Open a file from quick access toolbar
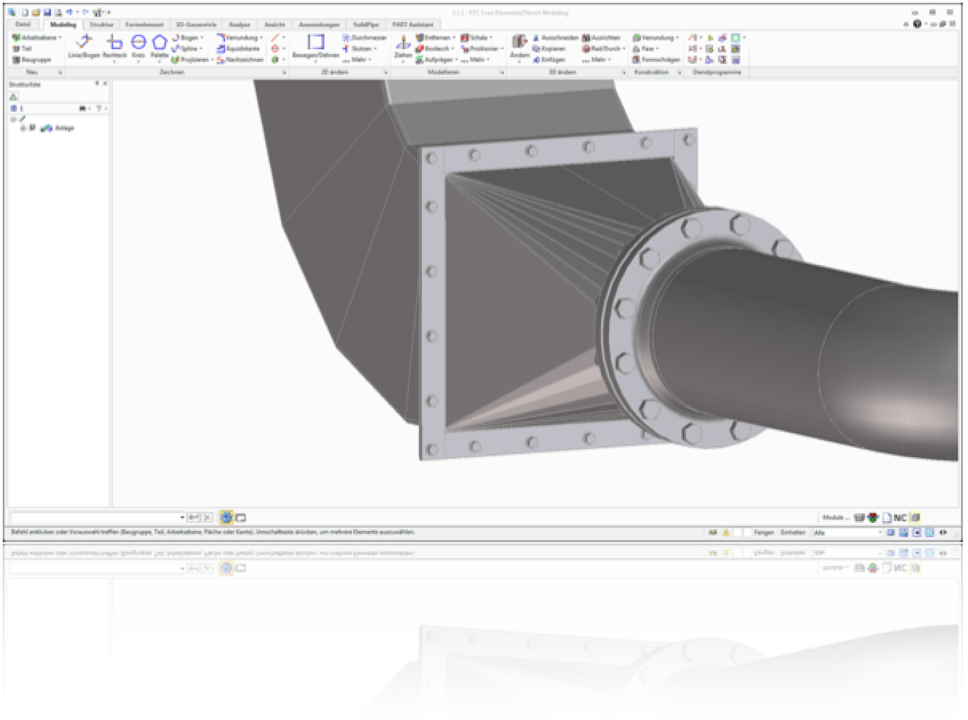Viewport: 968px width, 720px height. (x=36, y=12)
